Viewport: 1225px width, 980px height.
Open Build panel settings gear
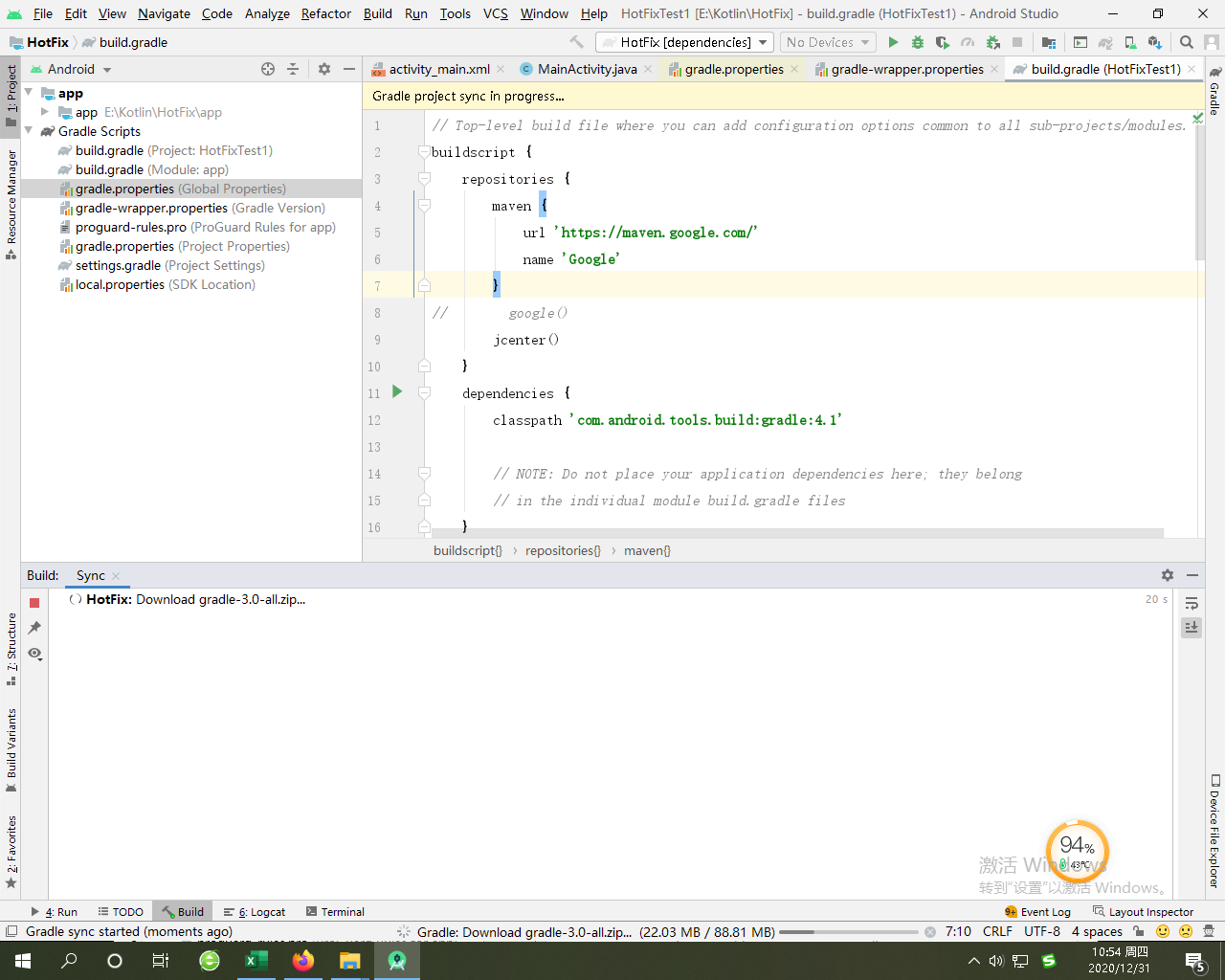1168,575
